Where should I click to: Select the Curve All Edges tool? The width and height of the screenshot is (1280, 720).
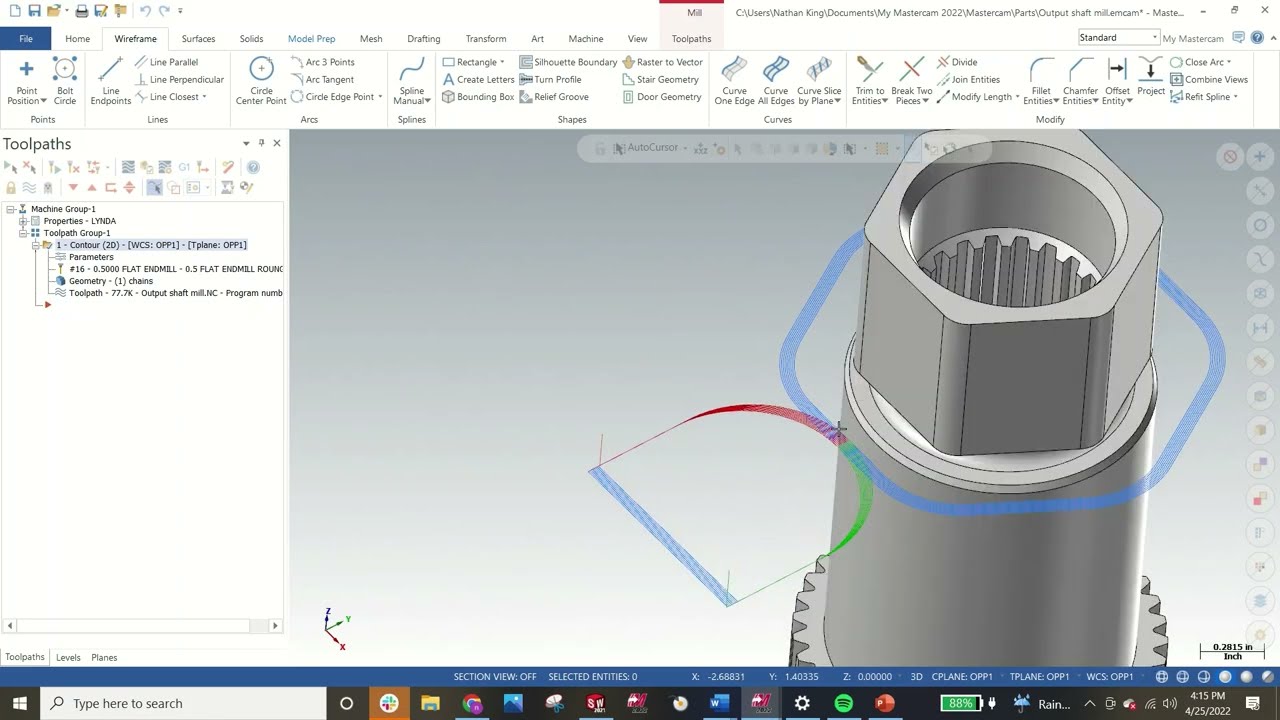(776, 81)
